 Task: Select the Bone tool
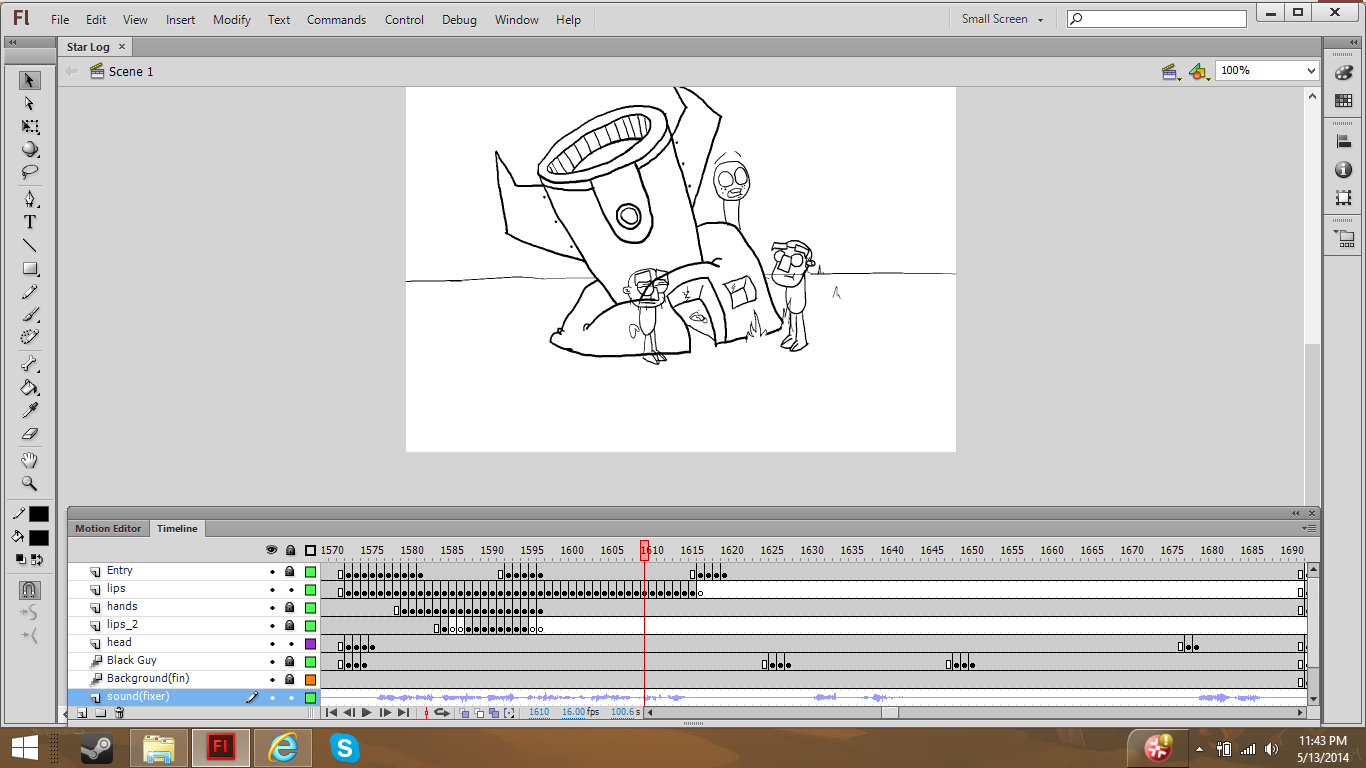click(30, 364)
